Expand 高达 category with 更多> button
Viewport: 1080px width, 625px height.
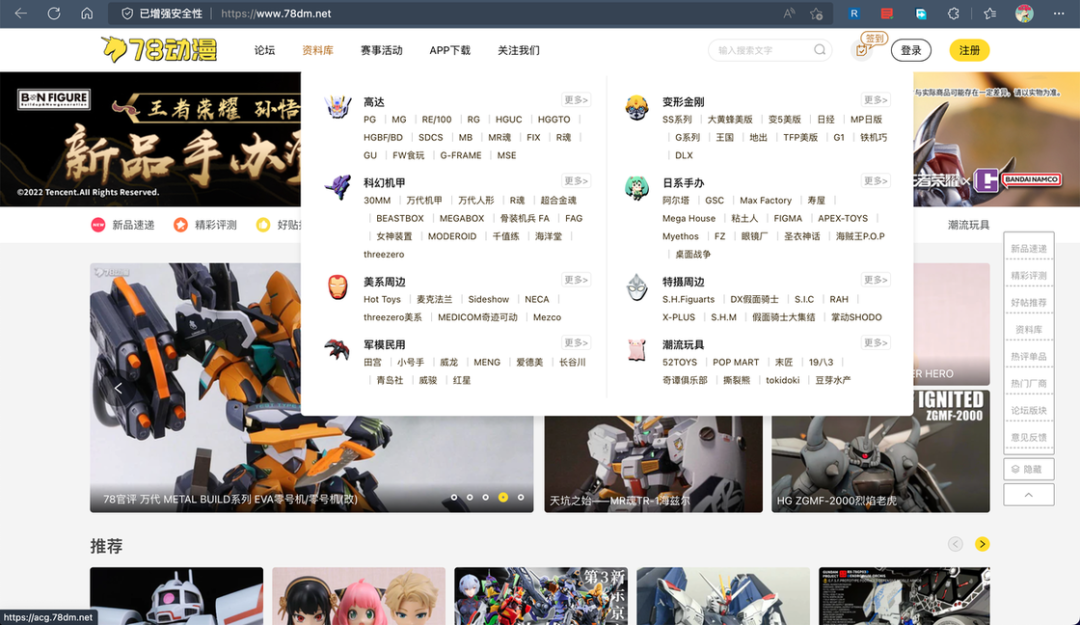click(576, 100)
